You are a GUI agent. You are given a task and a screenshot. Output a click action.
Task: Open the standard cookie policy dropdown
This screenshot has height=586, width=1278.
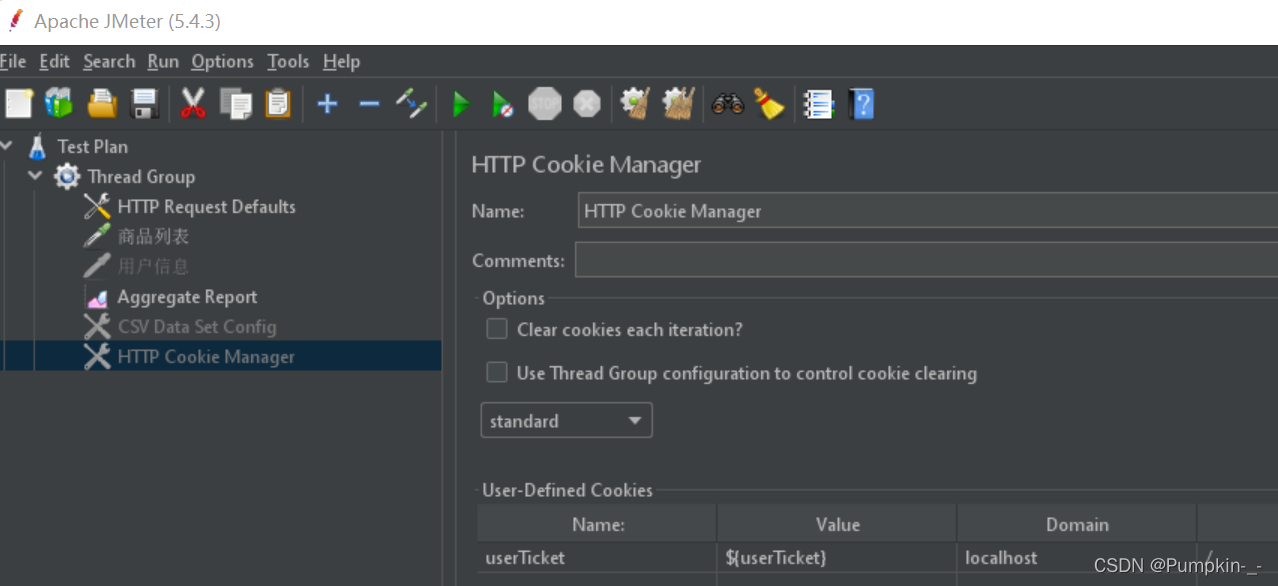(x=566, y=421)
